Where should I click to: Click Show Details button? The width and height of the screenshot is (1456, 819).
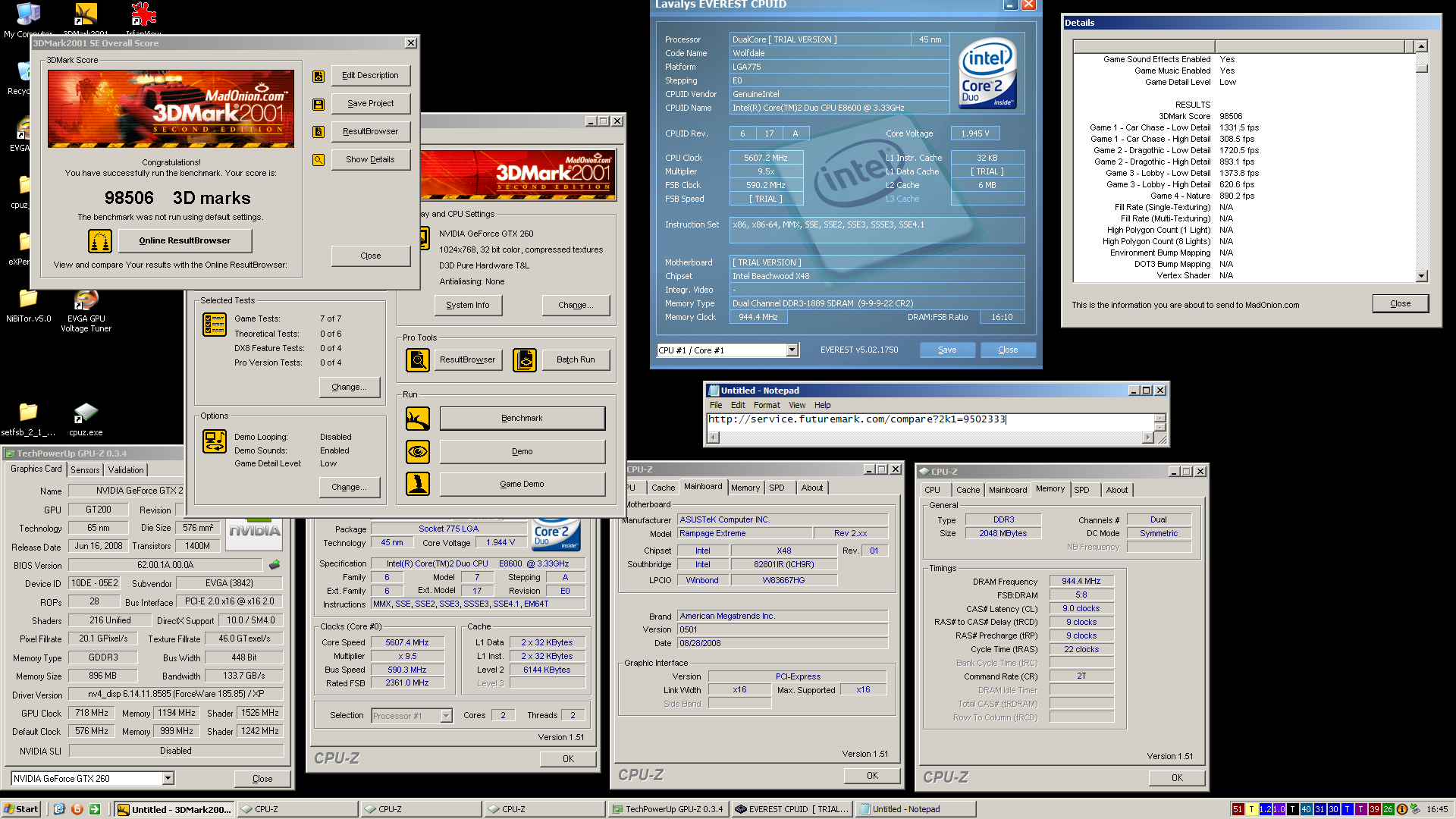[x=370, y=160]
